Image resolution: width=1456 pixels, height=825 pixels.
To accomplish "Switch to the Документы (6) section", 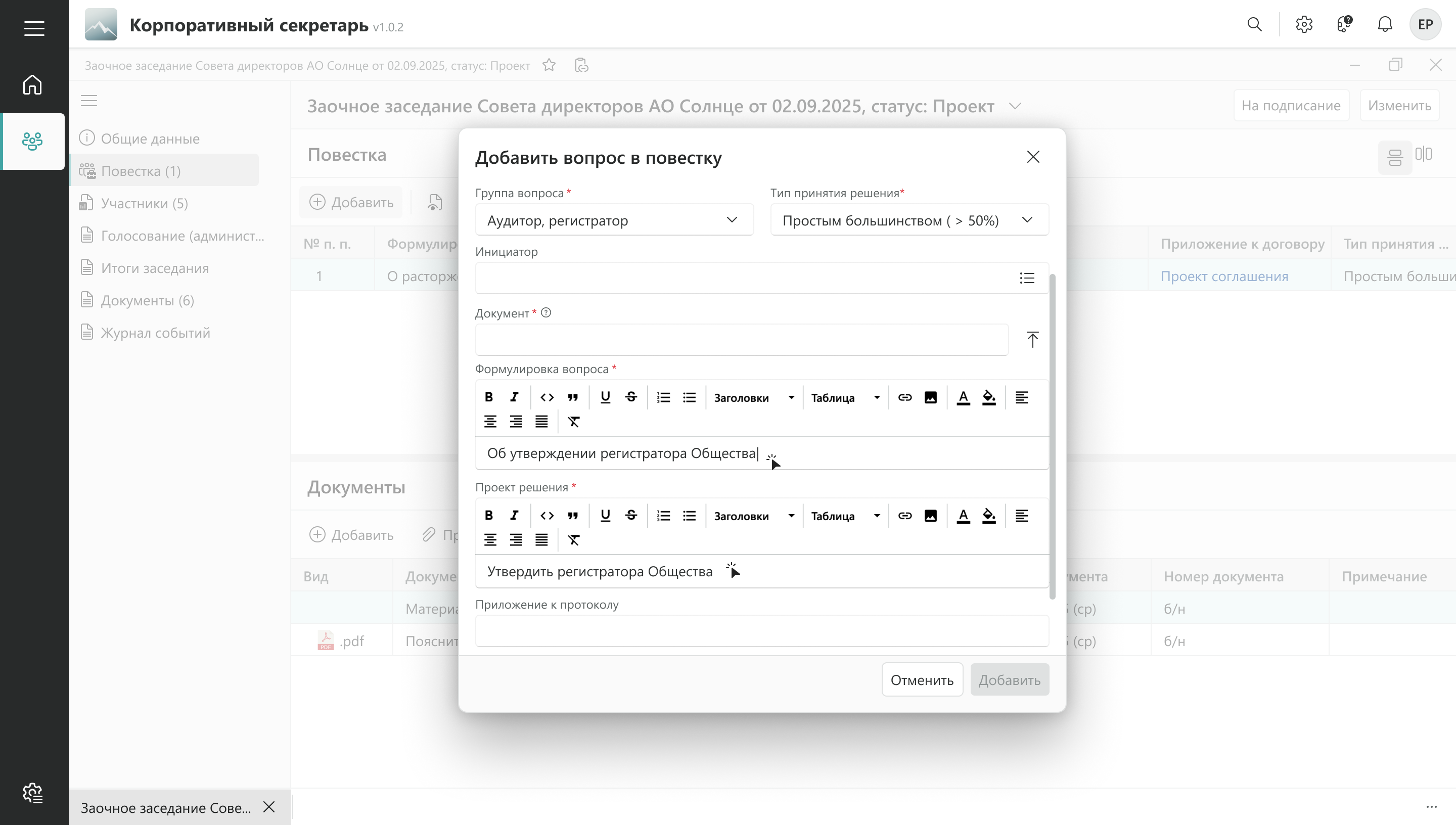I will point(147,300).
